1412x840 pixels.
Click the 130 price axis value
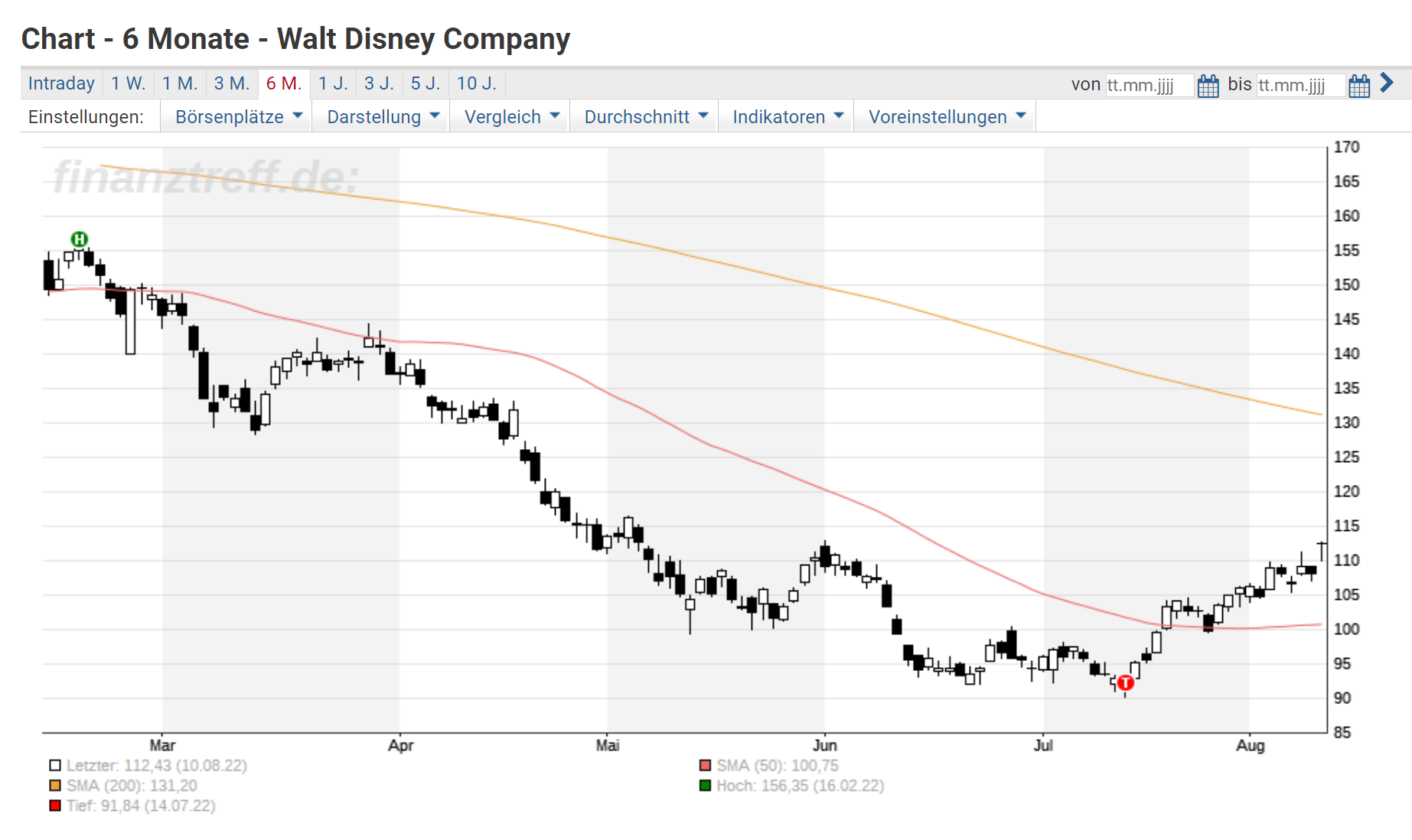1347,422
